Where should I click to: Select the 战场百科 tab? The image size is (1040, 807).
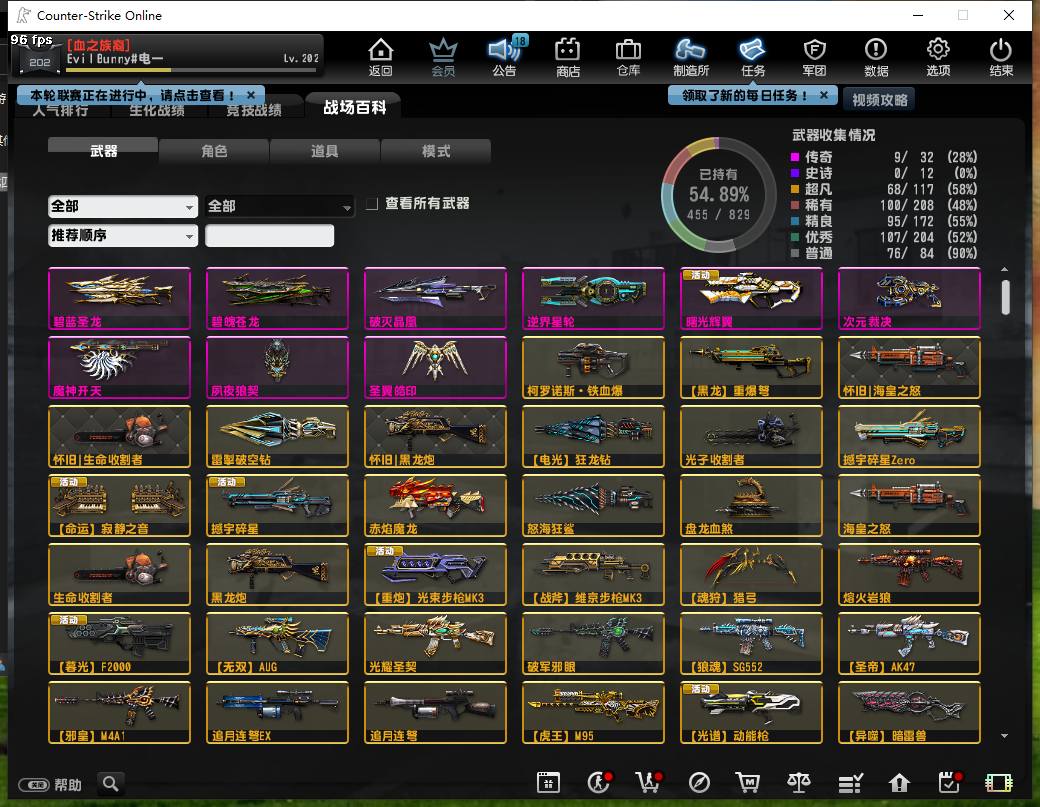click(355, 107)
